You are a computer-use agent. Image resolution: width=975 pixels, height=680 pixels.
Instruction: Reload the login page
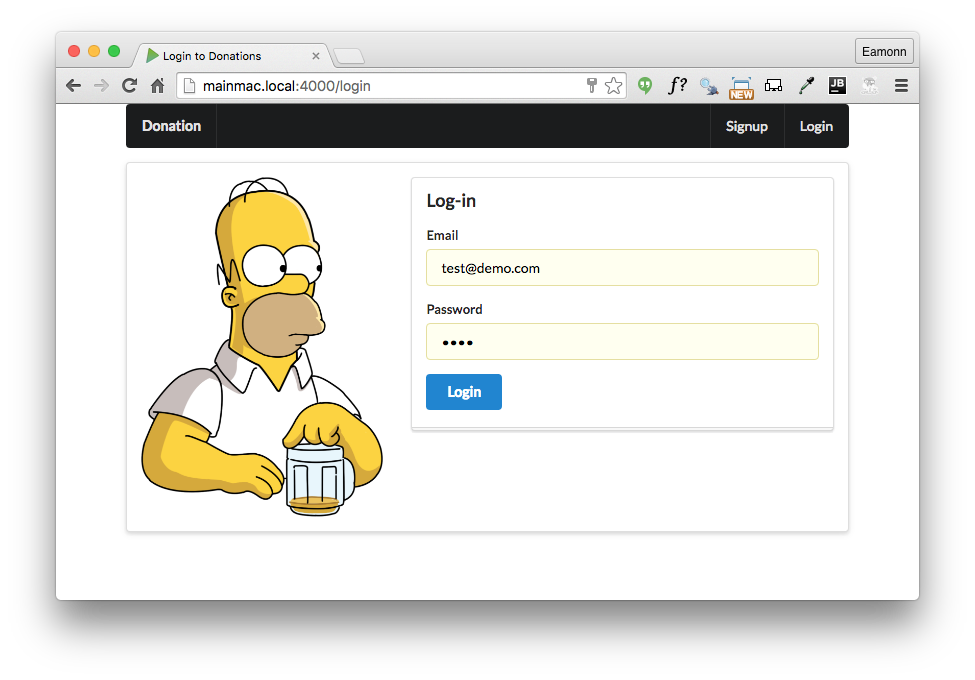129,86
